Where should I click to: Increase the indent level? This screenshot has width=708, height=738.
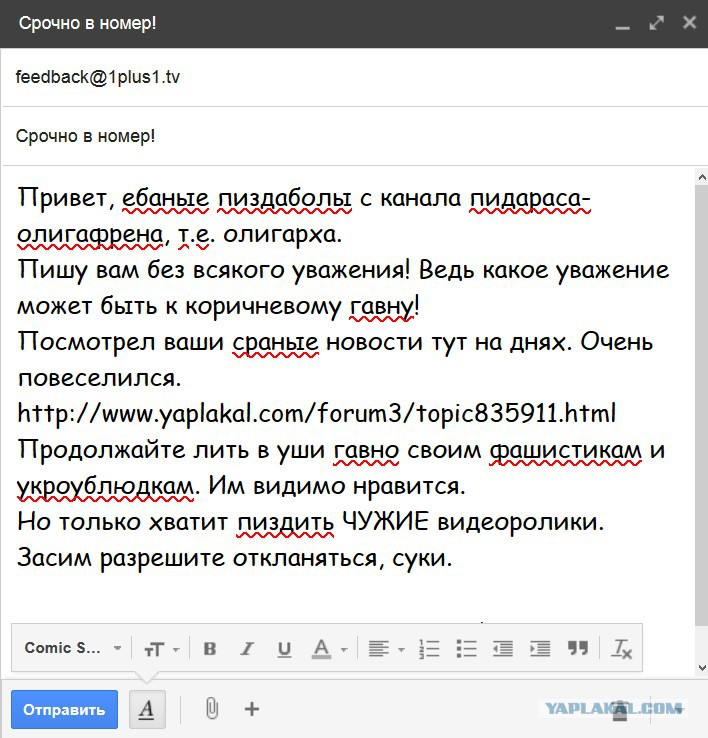[540, 649]
